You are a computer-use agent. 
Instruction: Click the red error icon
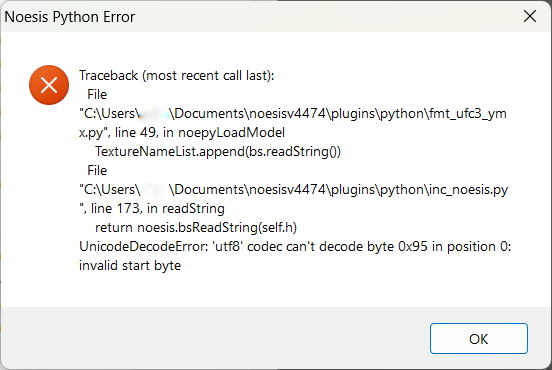pyautogui.click(x=49, y=85)
